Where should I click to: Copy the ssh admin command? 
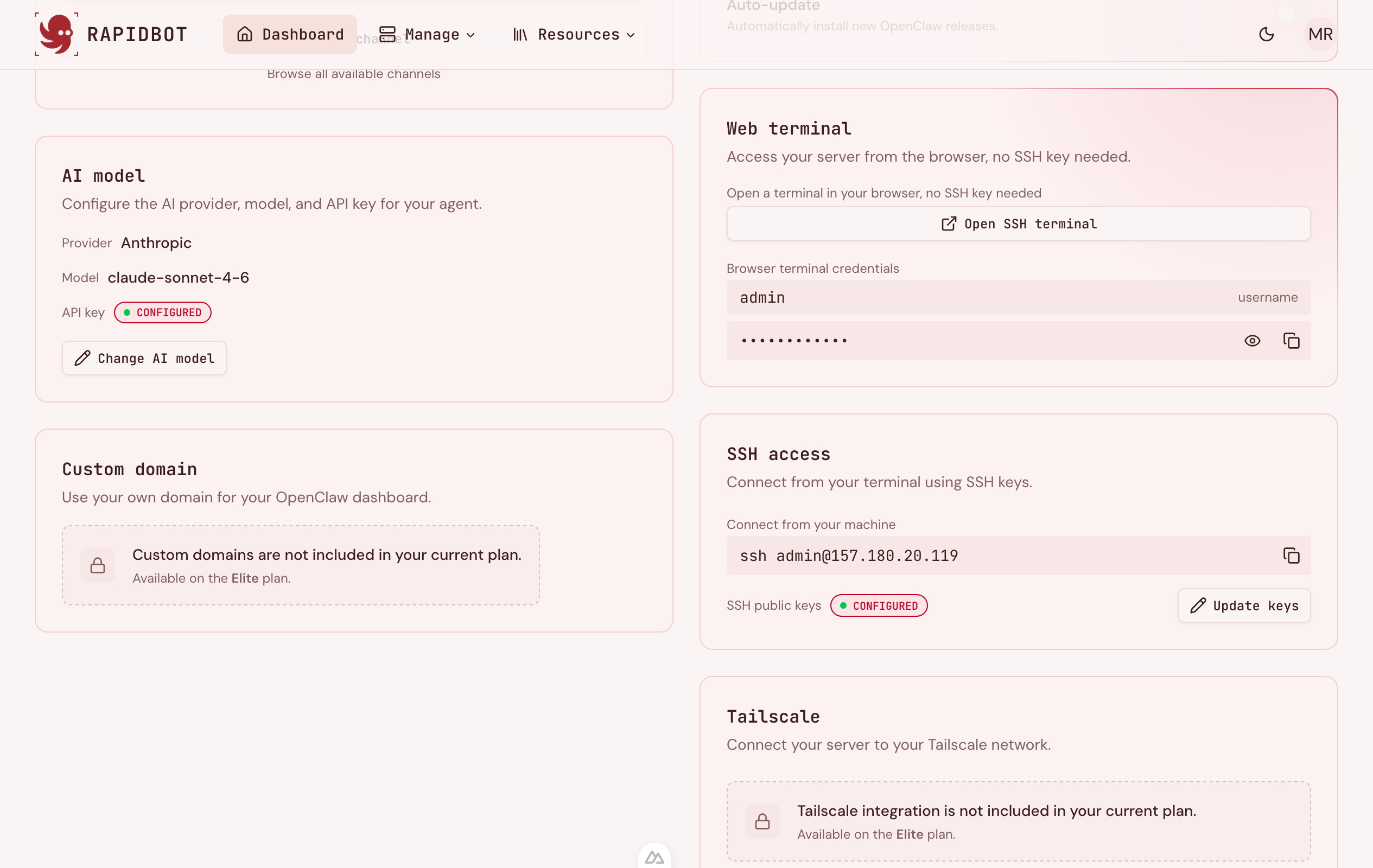(1291, 555)
